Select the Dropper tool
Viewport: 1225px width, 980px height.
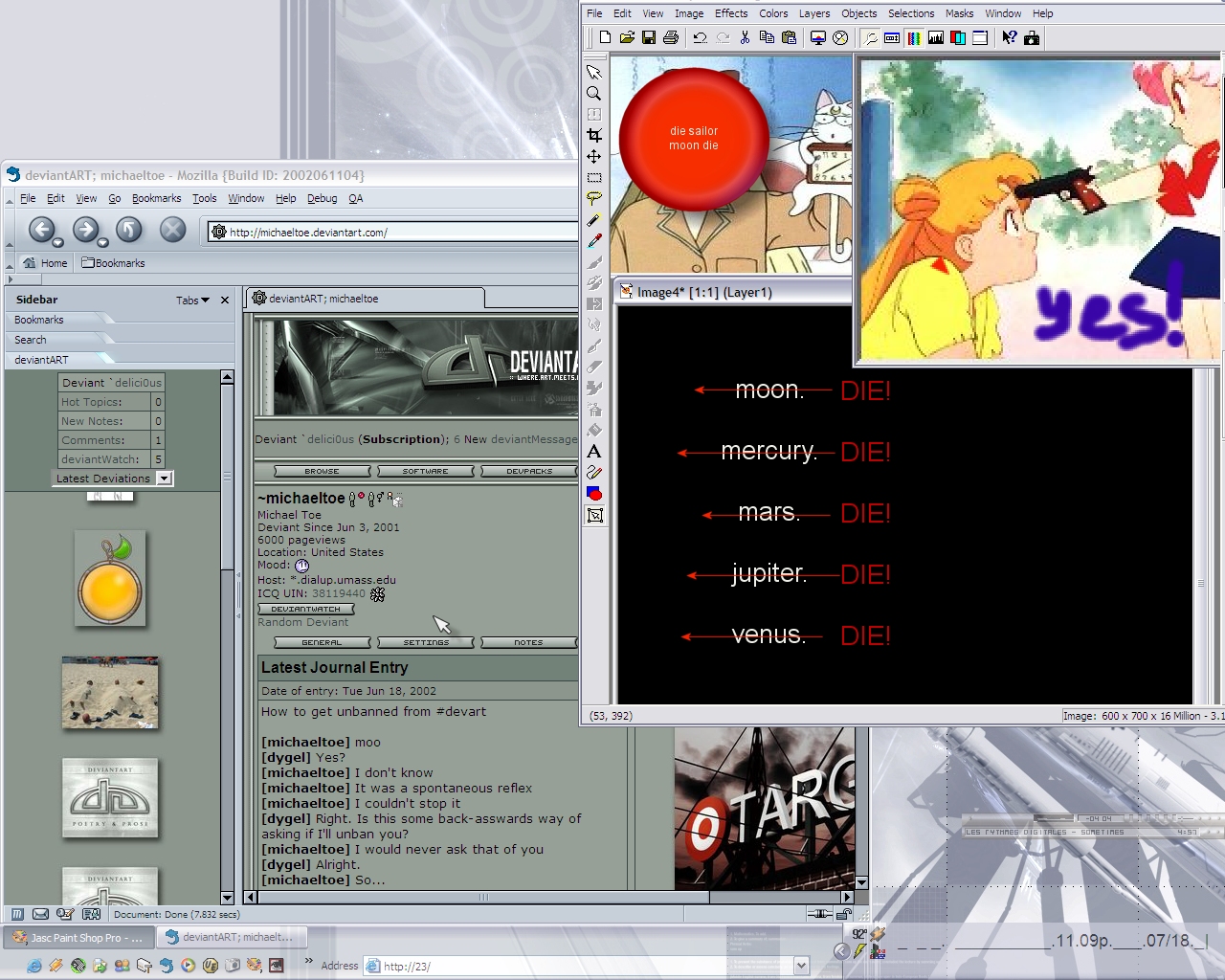594,241
